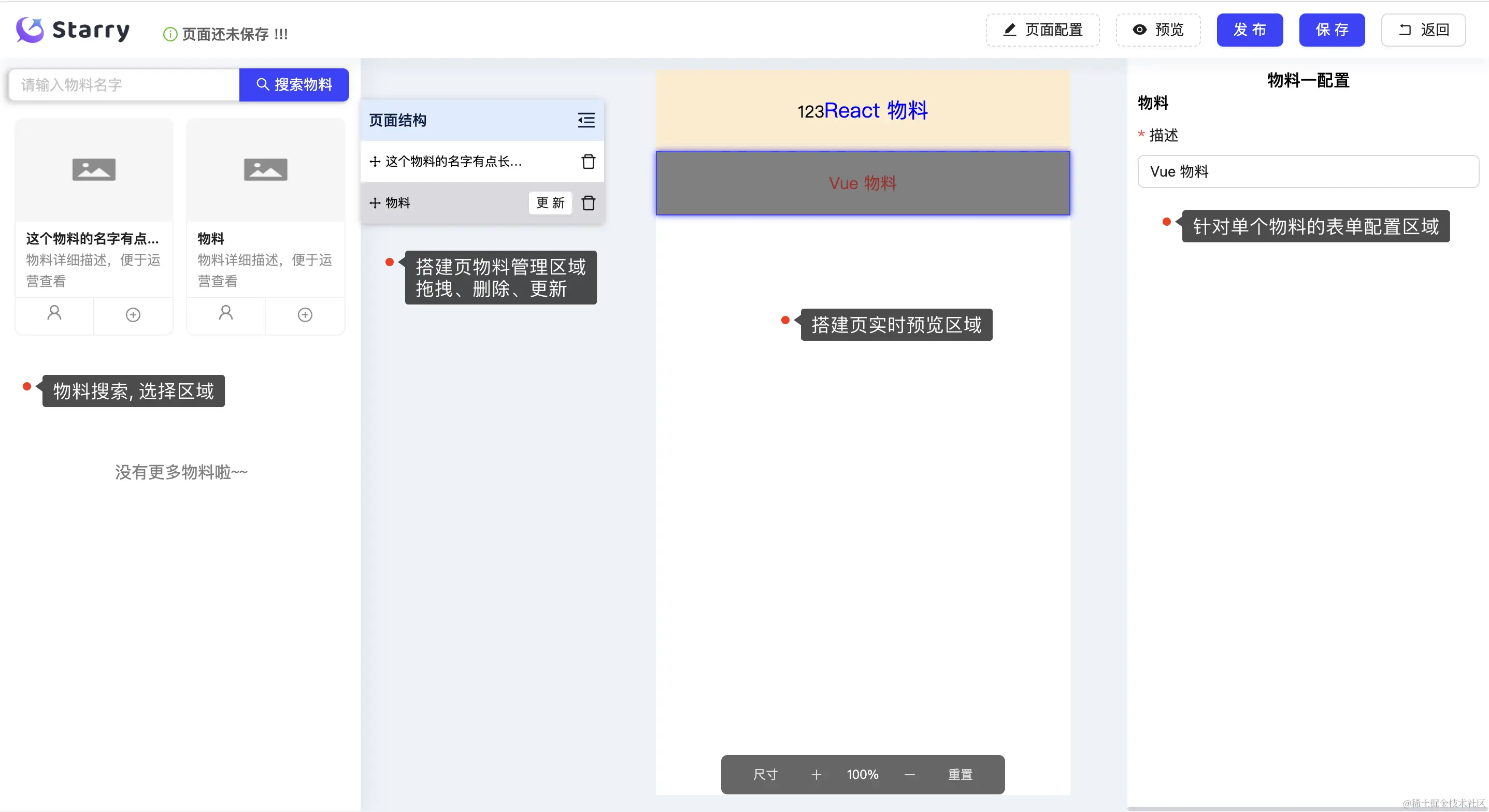Add the second 物料 card with plus icon
Viewport: 1489px width, 812px height.
click(305, 314)
